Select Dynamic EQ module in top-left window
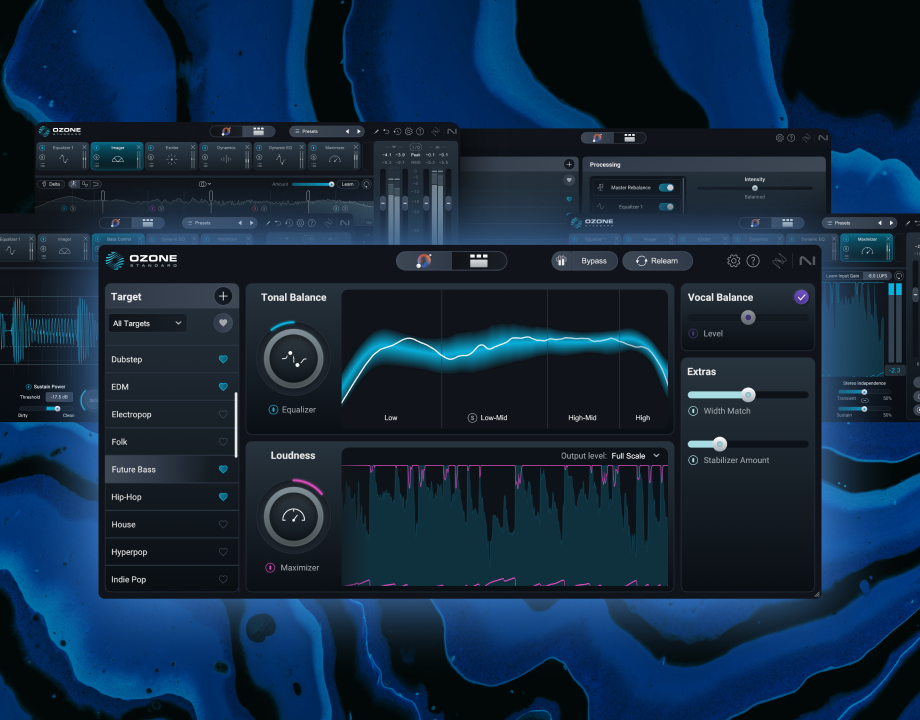 tap(280, 156)
